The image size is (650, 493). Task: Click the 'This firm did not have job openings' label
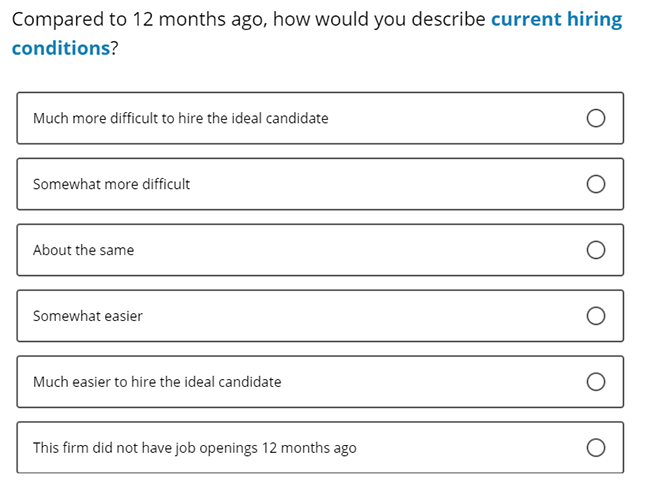[x=195, y=448]
